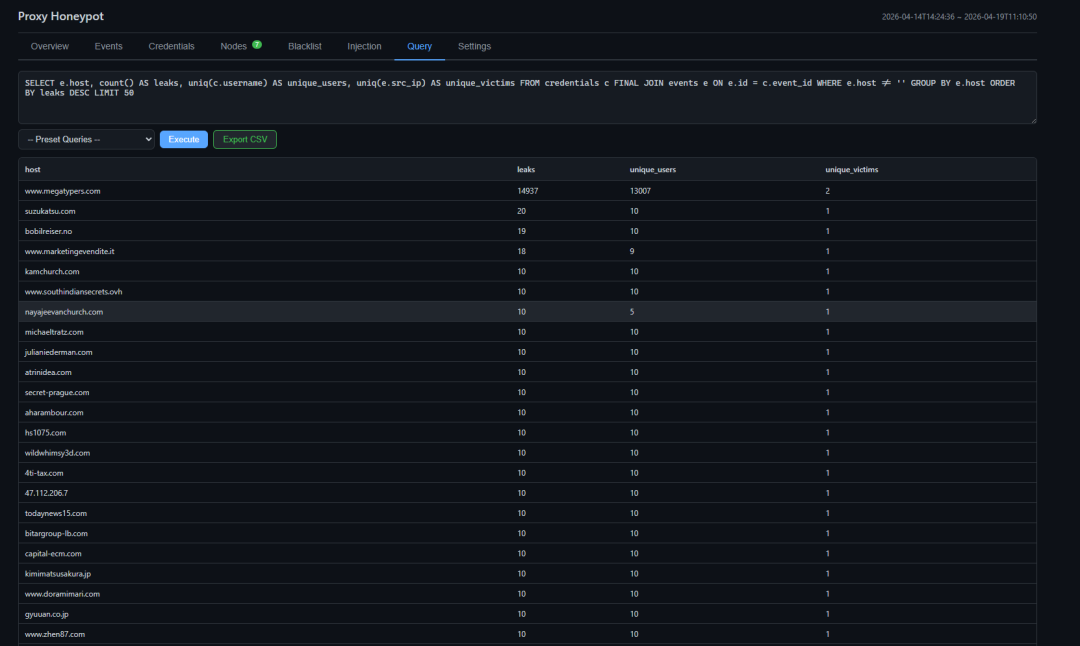The height and width of the screenshot is (646, 1080).
Task: Click the host column header
Action: 32,169
